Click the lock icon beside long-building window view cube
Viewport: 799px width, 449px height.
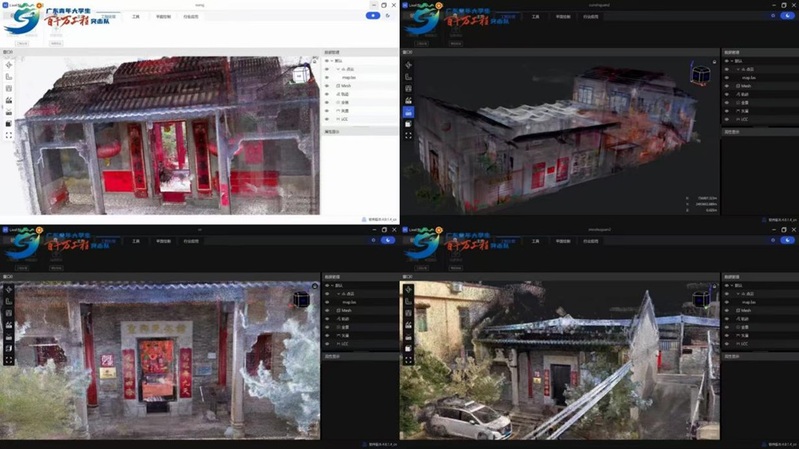click(x=714, y=62)
